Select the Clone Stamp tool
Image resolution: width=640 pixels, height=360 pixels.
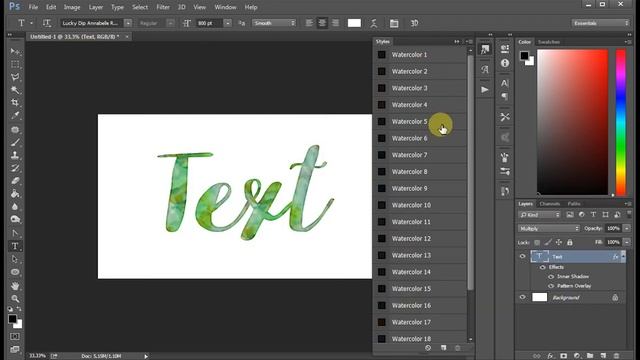click(15, 155)
